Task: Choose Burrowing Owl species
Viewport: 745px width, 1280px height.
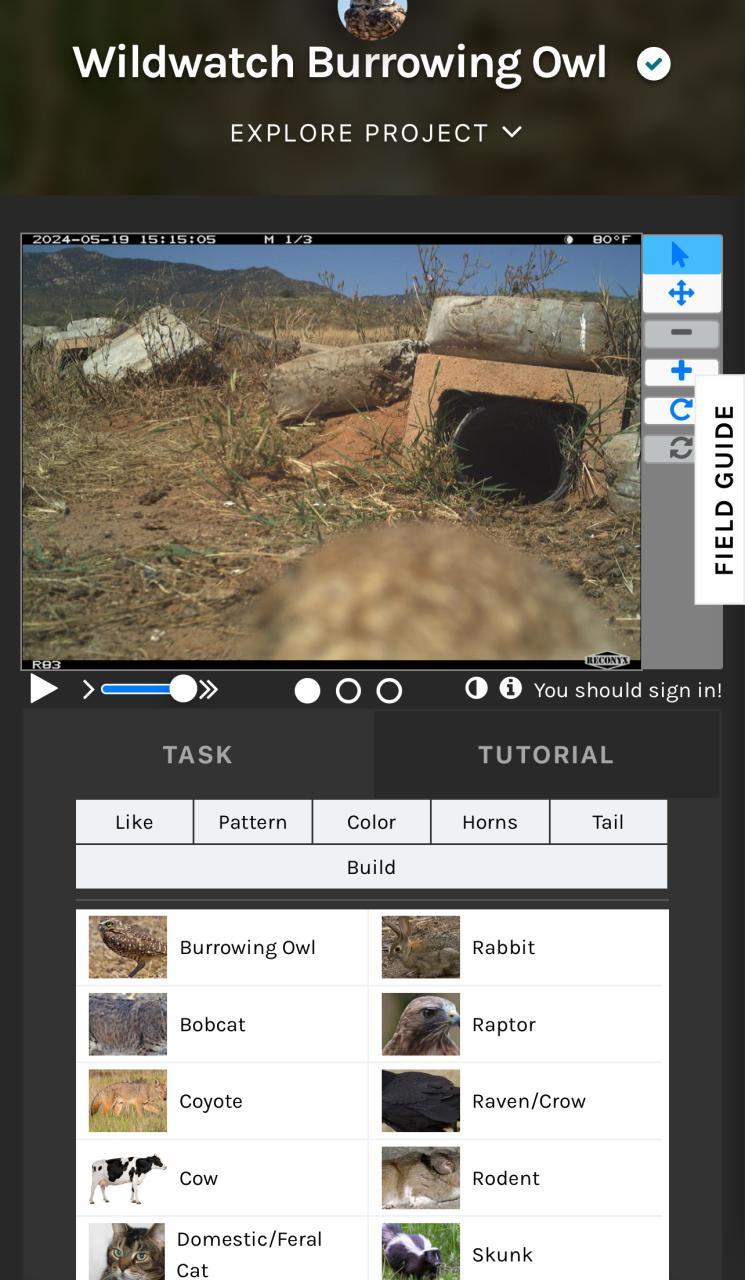Action: click(223, 947)
